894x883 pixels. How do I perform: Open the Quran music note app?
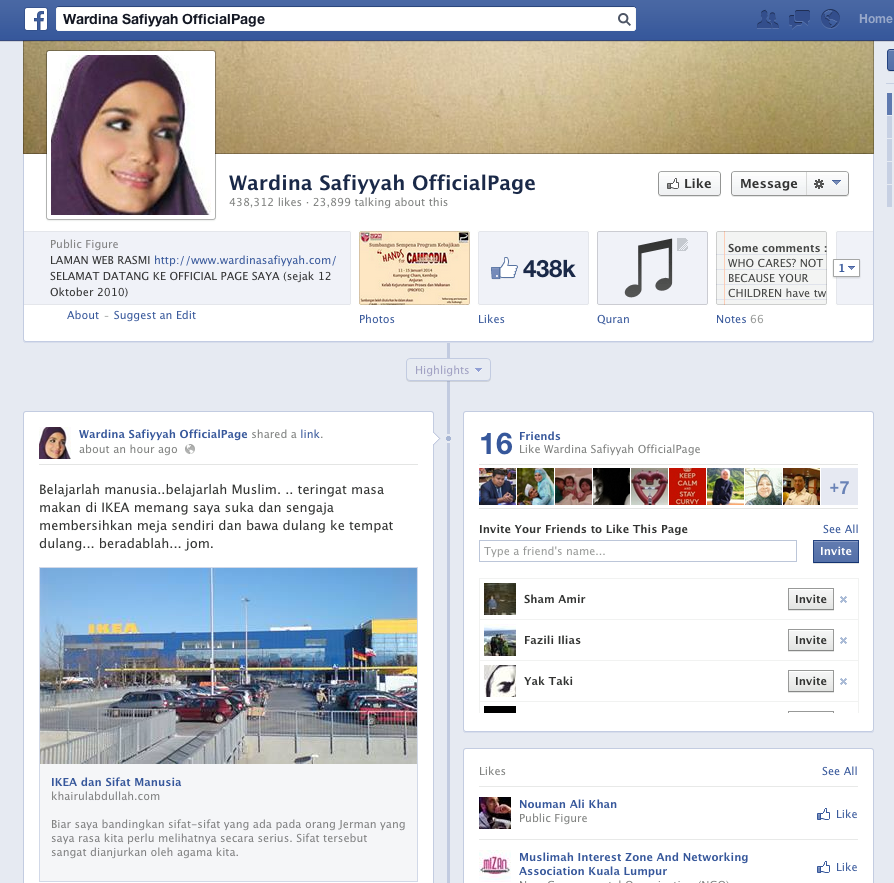click(x=652, y=268)
